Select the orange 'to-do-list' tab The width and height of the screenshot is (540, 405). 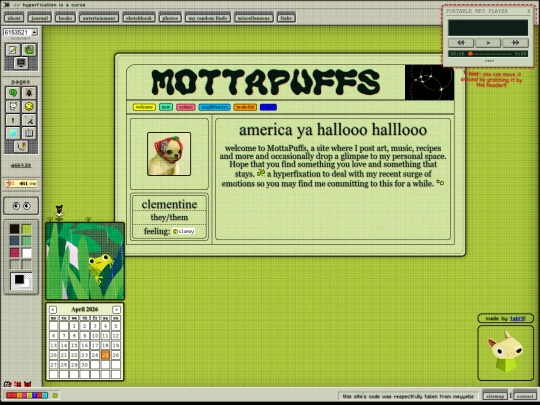tap(245, 107)
